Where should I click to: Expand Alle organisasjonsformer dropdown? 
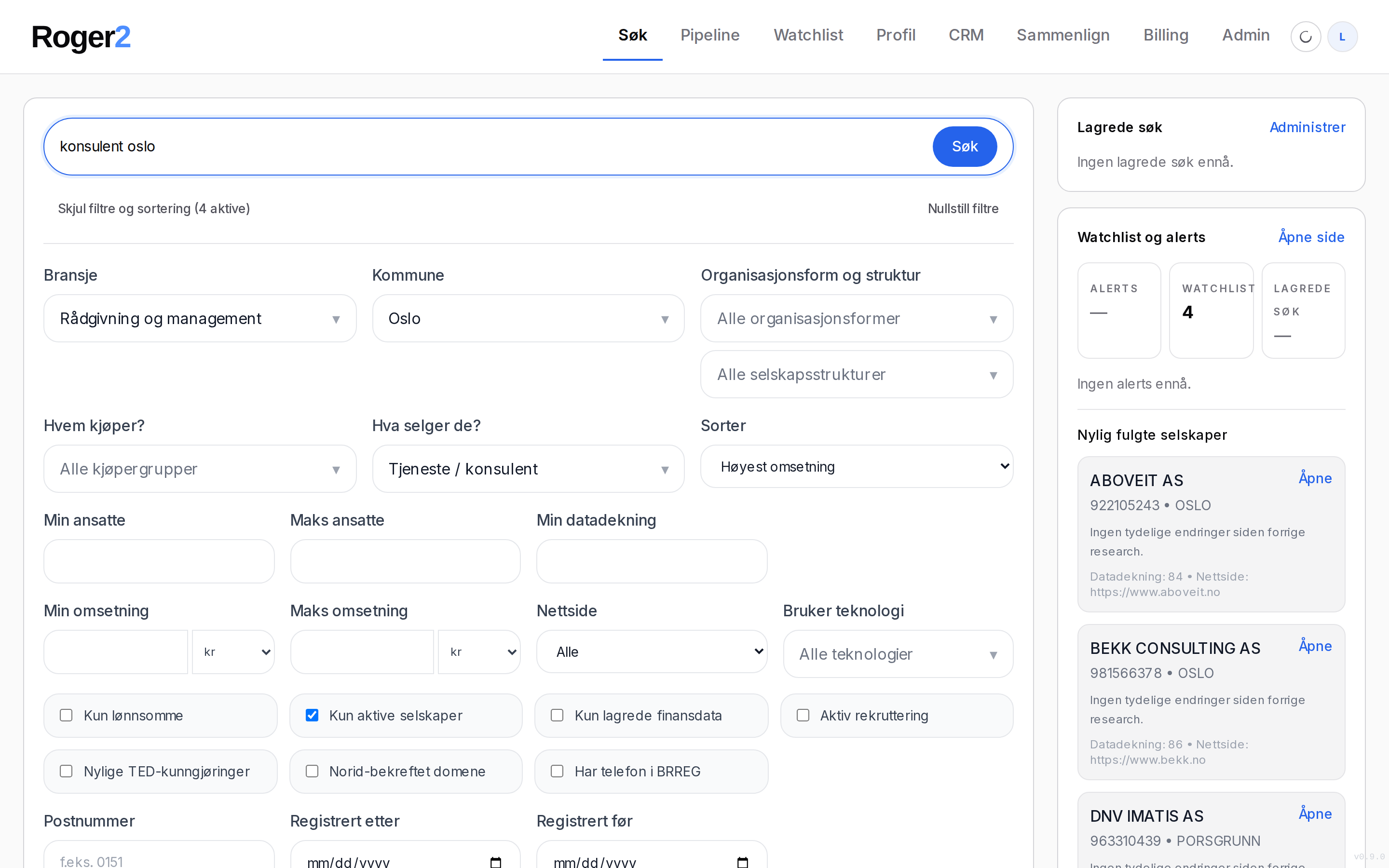point(857,319)
